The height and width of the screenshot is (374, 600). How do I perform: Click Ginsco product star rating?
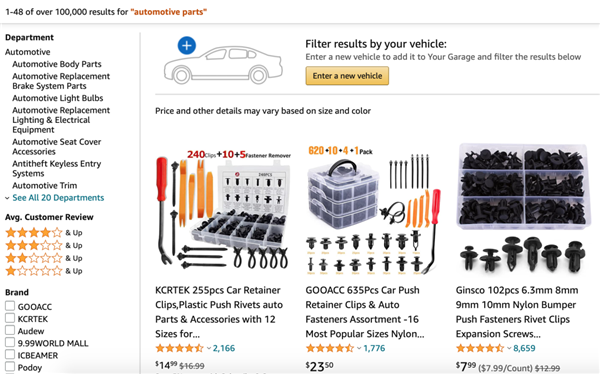(x=480, y=348)
